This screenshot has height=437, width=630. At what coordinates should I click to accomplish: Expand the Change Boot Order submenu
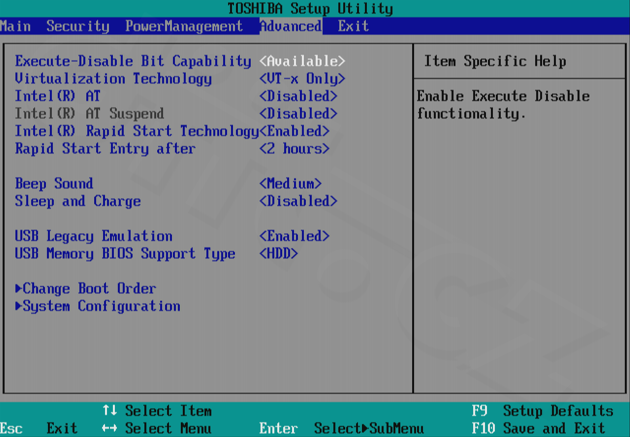pos(86,288)
